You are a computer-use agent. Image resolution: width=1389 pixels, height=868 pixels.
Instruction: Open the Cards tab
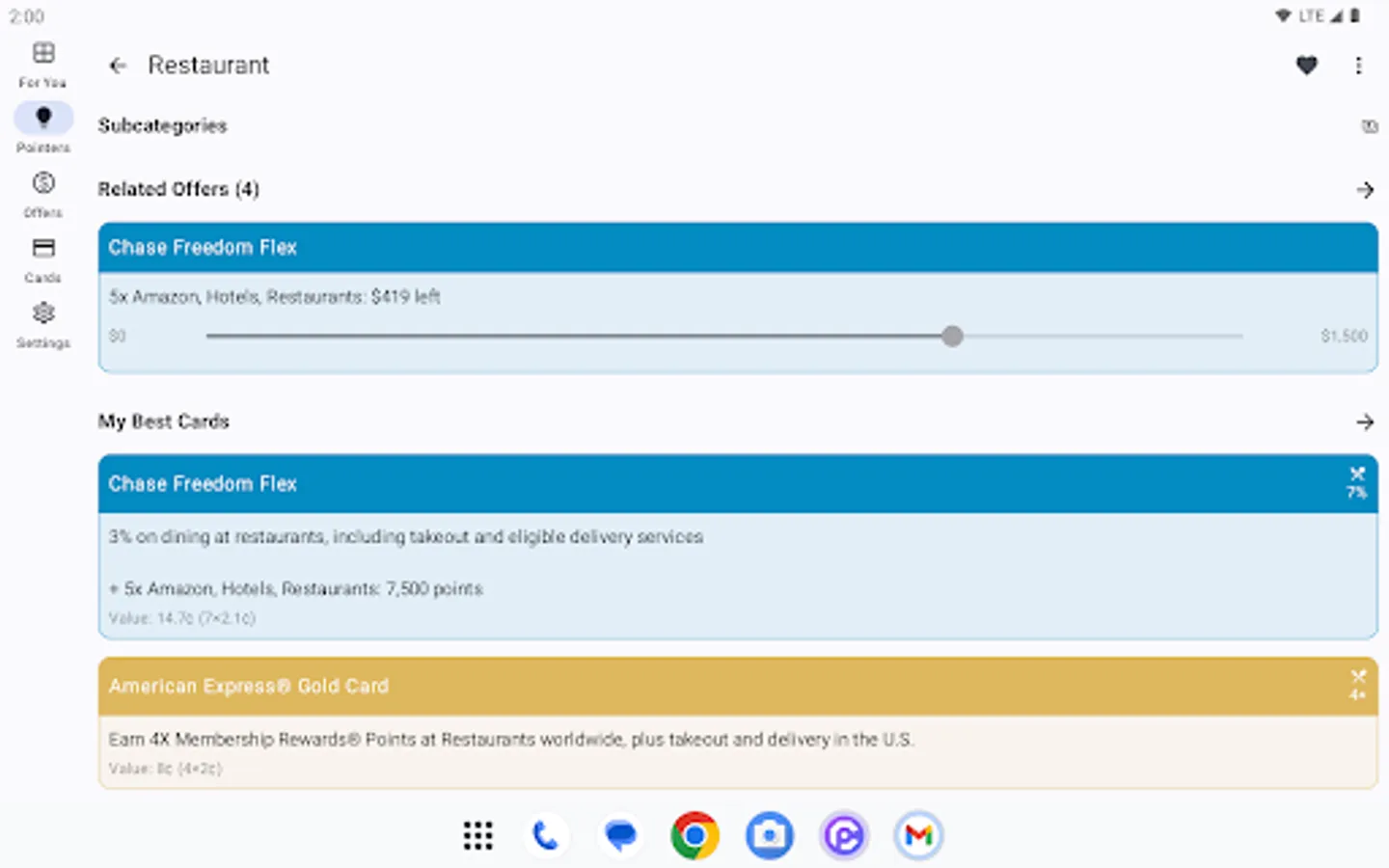pos(43,259)
